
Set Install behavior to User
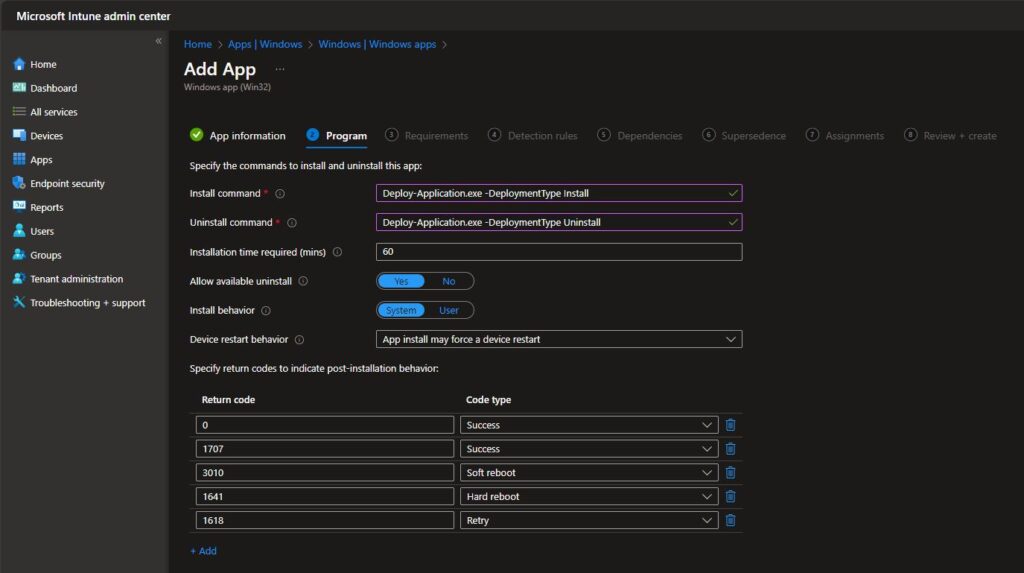(x=449, y=310)
